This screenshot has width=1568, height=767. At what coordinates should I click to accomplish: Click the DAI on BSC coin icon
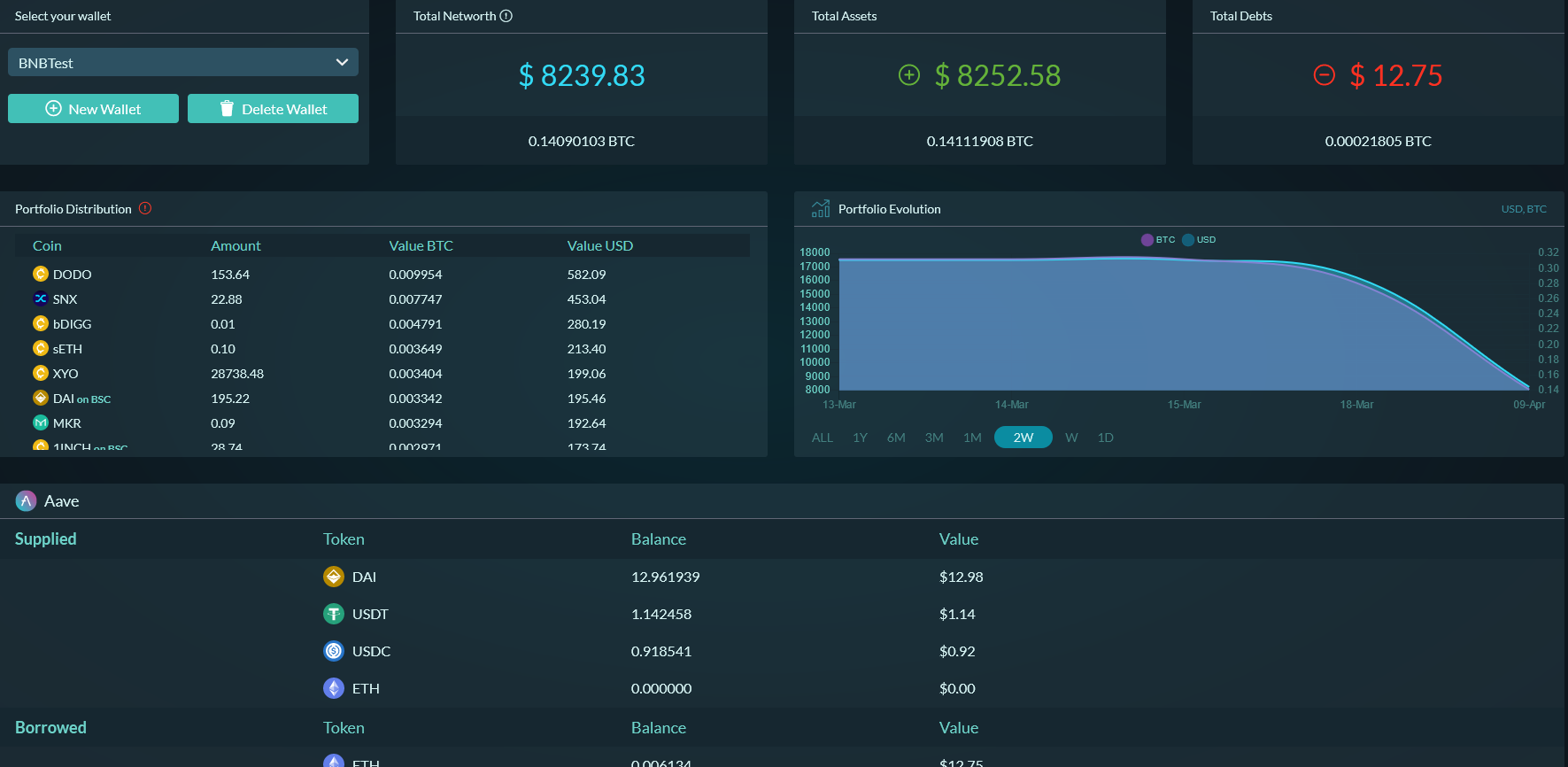41,398
